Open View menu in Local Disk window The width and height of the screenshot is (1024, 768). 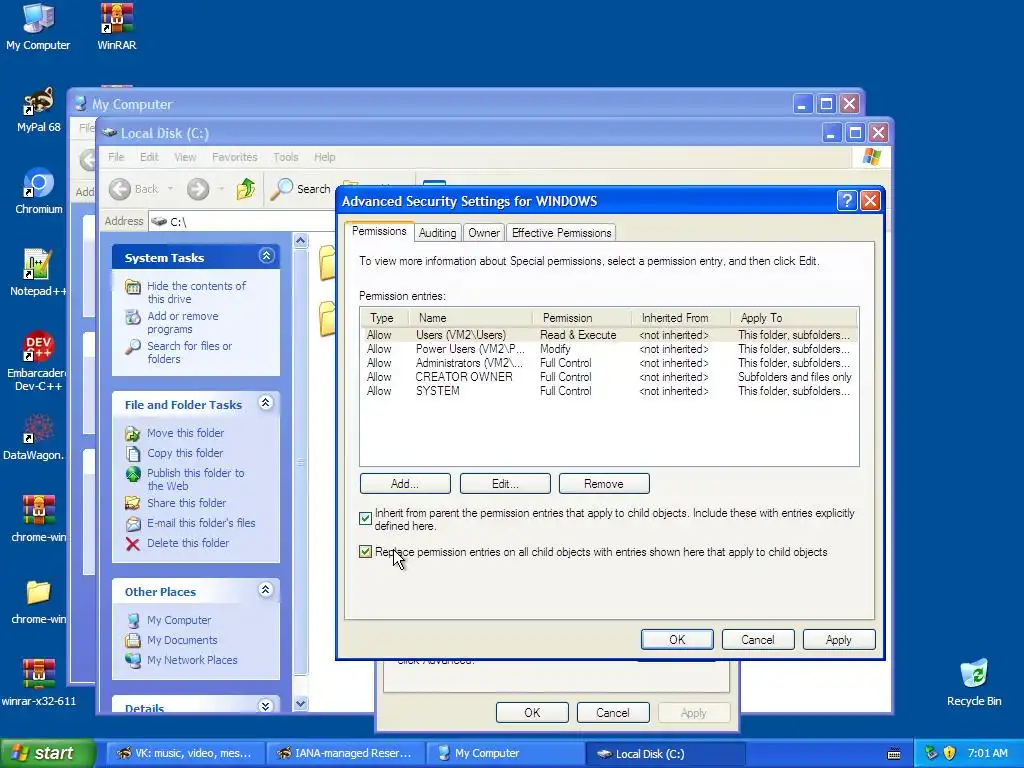[x=185, y=157]
